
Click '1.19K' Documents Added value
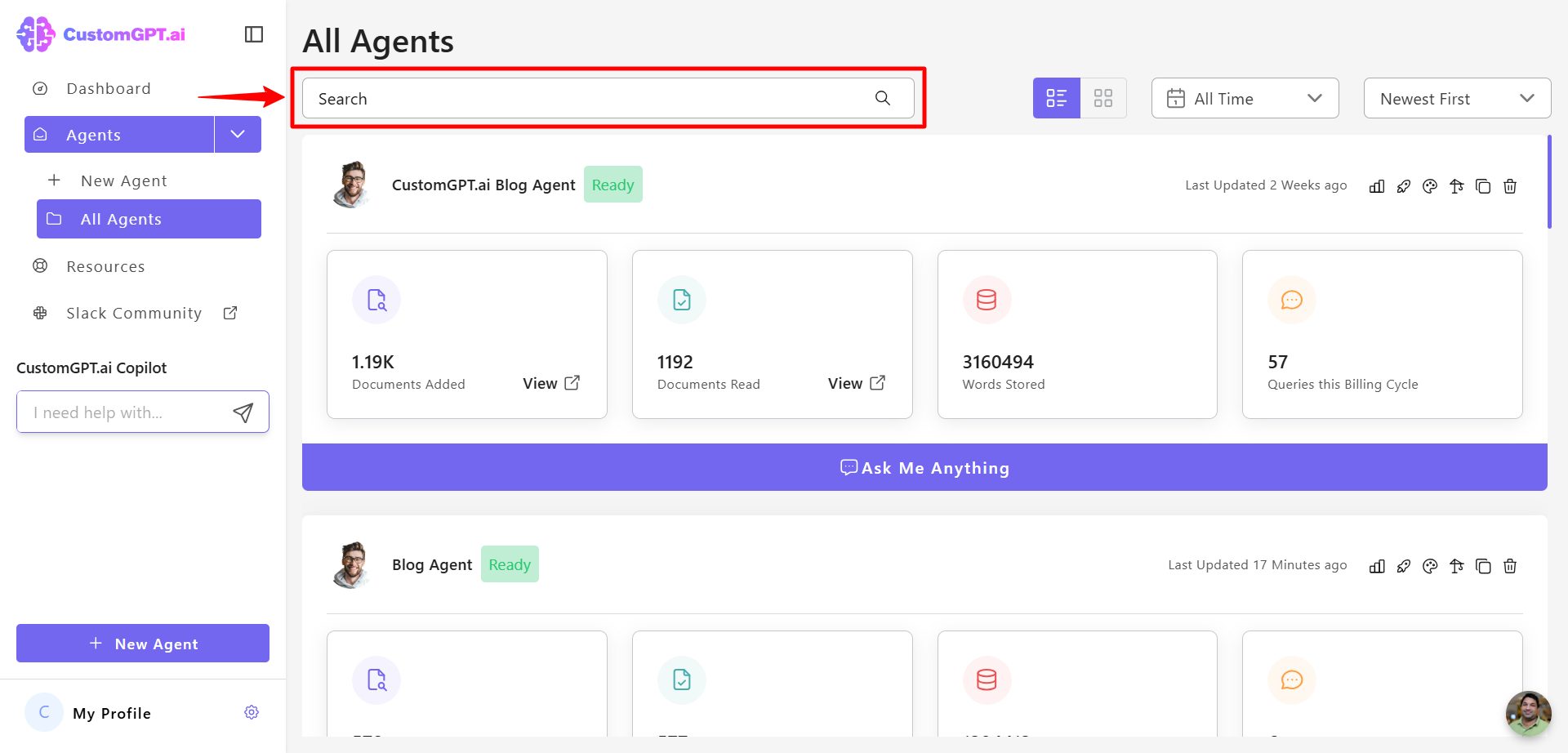(x=373, y=362)
